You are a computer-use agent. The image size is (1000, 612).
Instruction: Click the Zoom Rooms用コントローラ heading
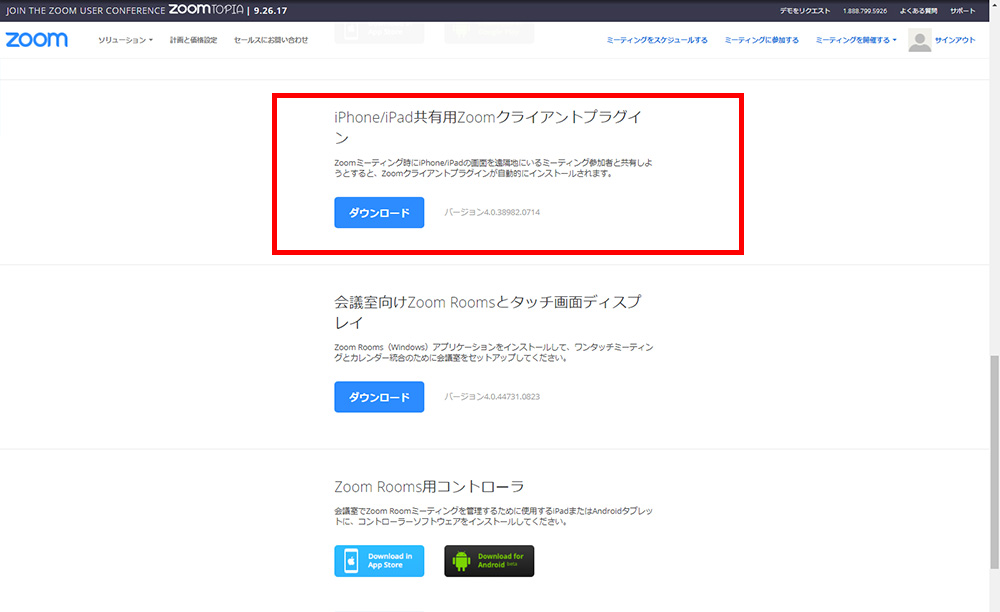(x=429, y=486)
